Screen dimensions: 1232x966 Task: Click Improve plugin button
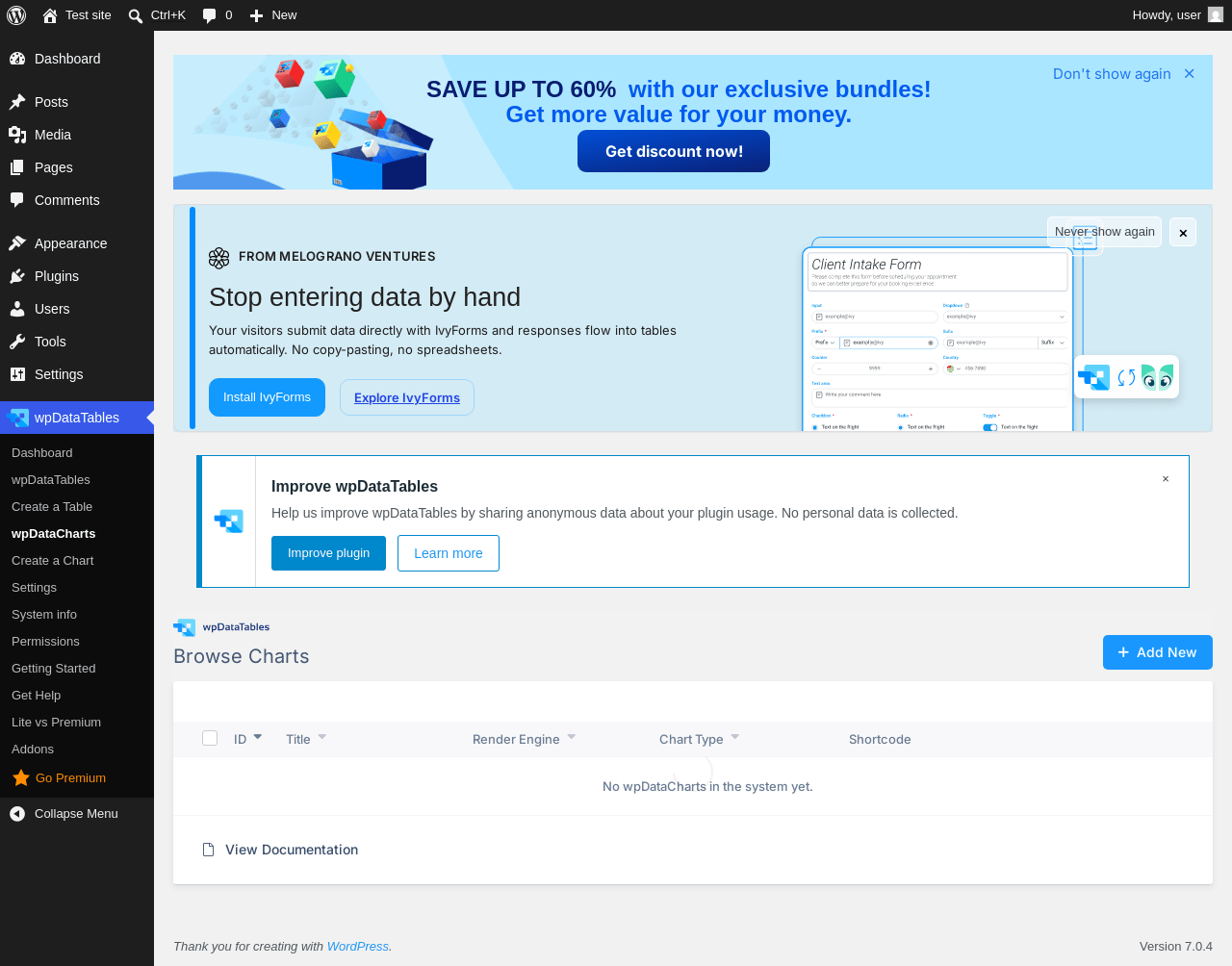[328, 553]
